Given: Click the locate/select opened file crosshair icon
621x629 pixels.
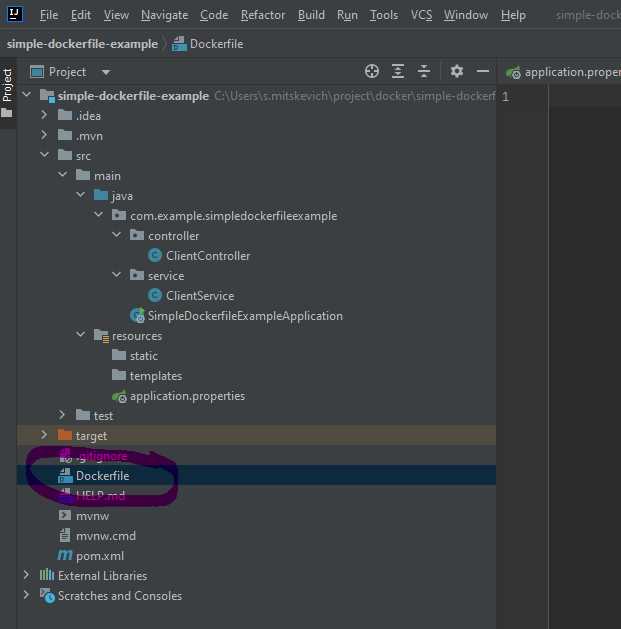Looking at the screenshot, I should tap(372, 71).
